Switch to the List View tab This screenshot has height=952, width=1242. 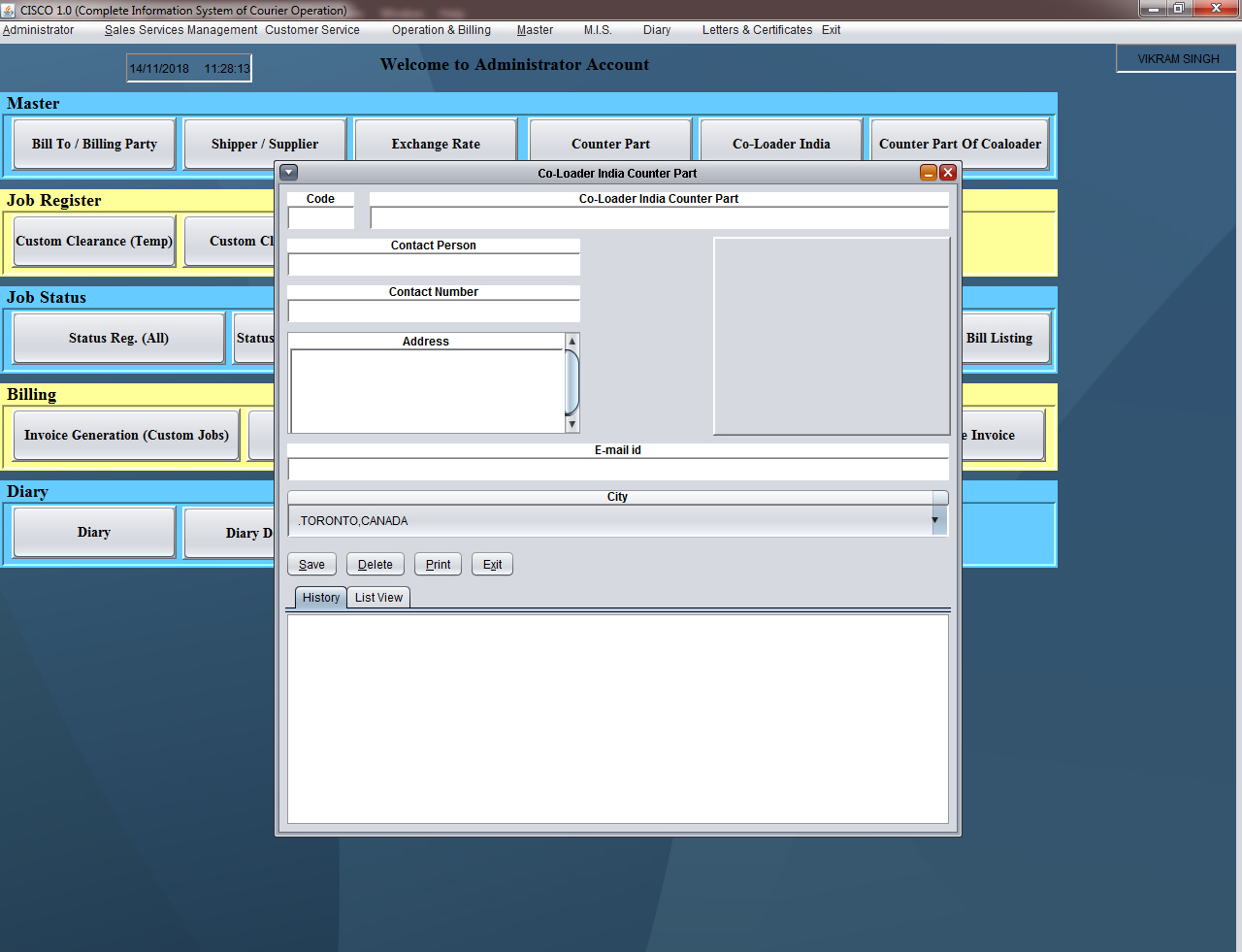(x=378, y=598)
